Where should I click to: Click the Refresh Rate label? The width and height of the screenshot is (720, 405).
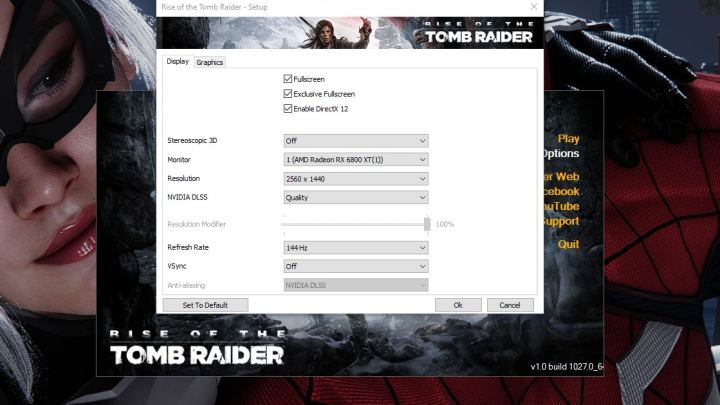(188, 247)
